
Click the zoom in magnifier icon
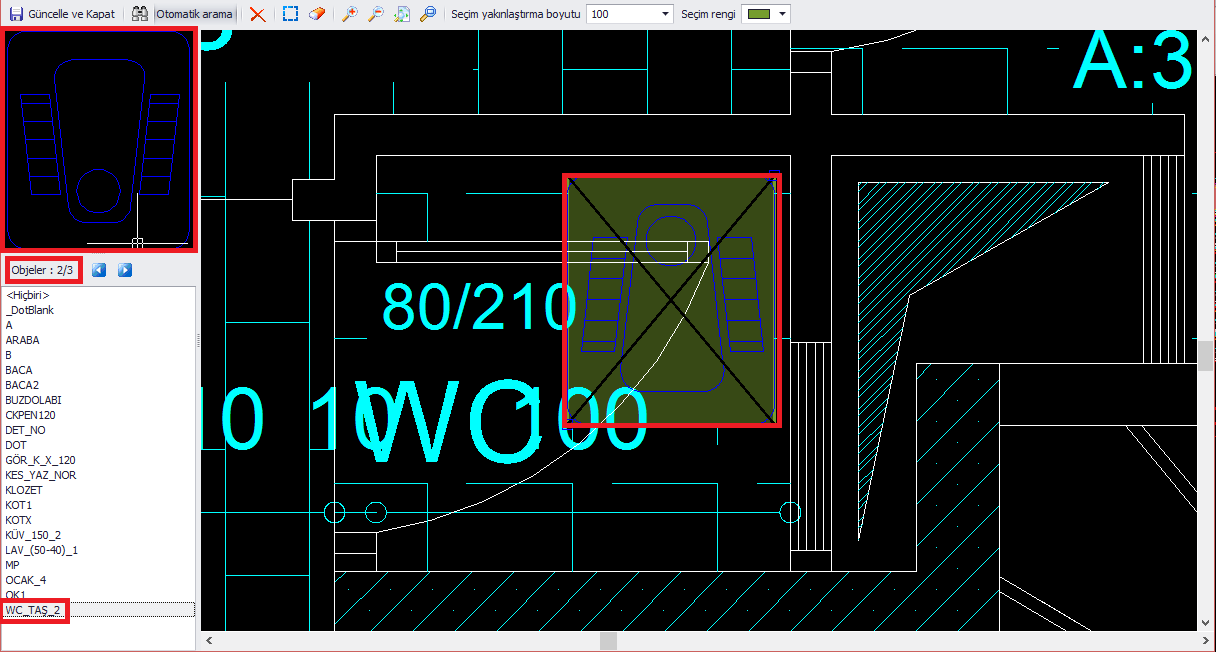tap(352, 14)
